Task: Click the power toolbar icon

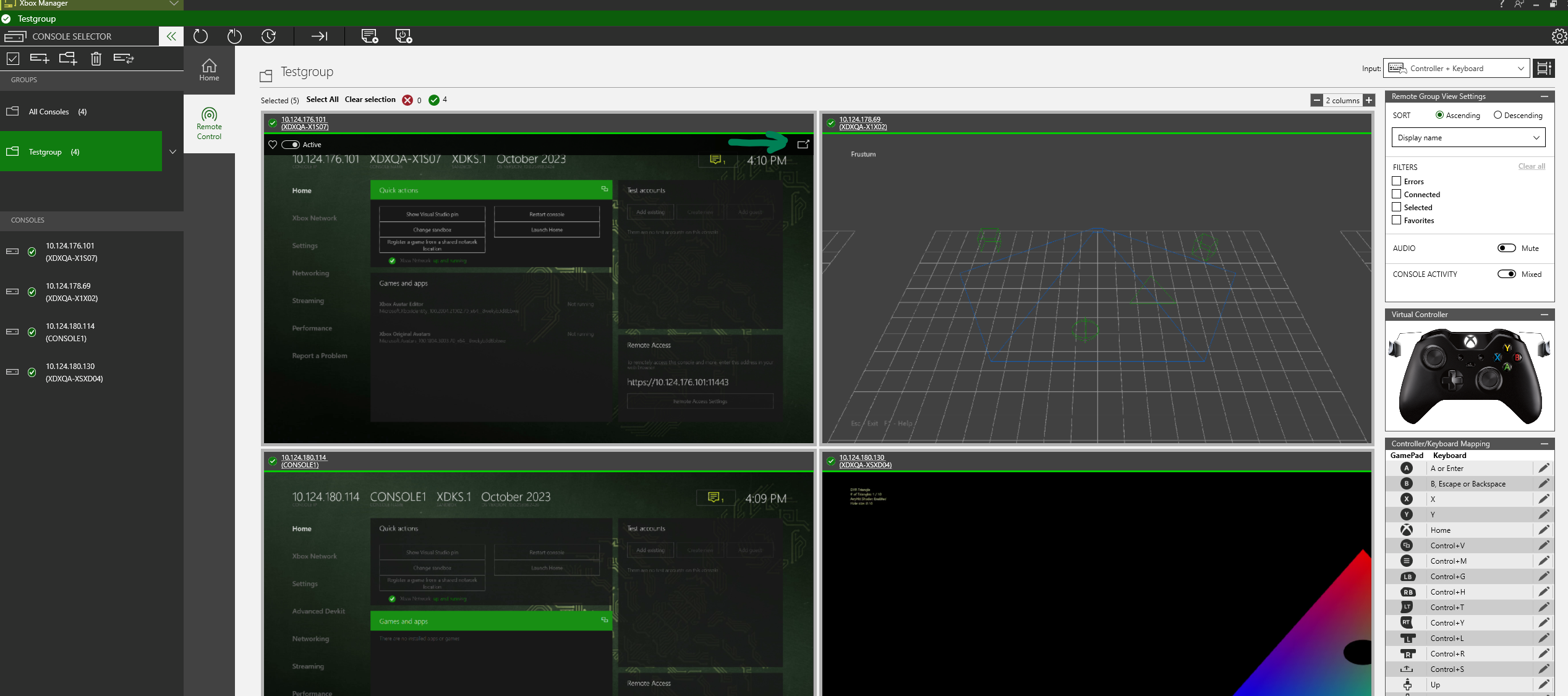Action: pos(234,36)
